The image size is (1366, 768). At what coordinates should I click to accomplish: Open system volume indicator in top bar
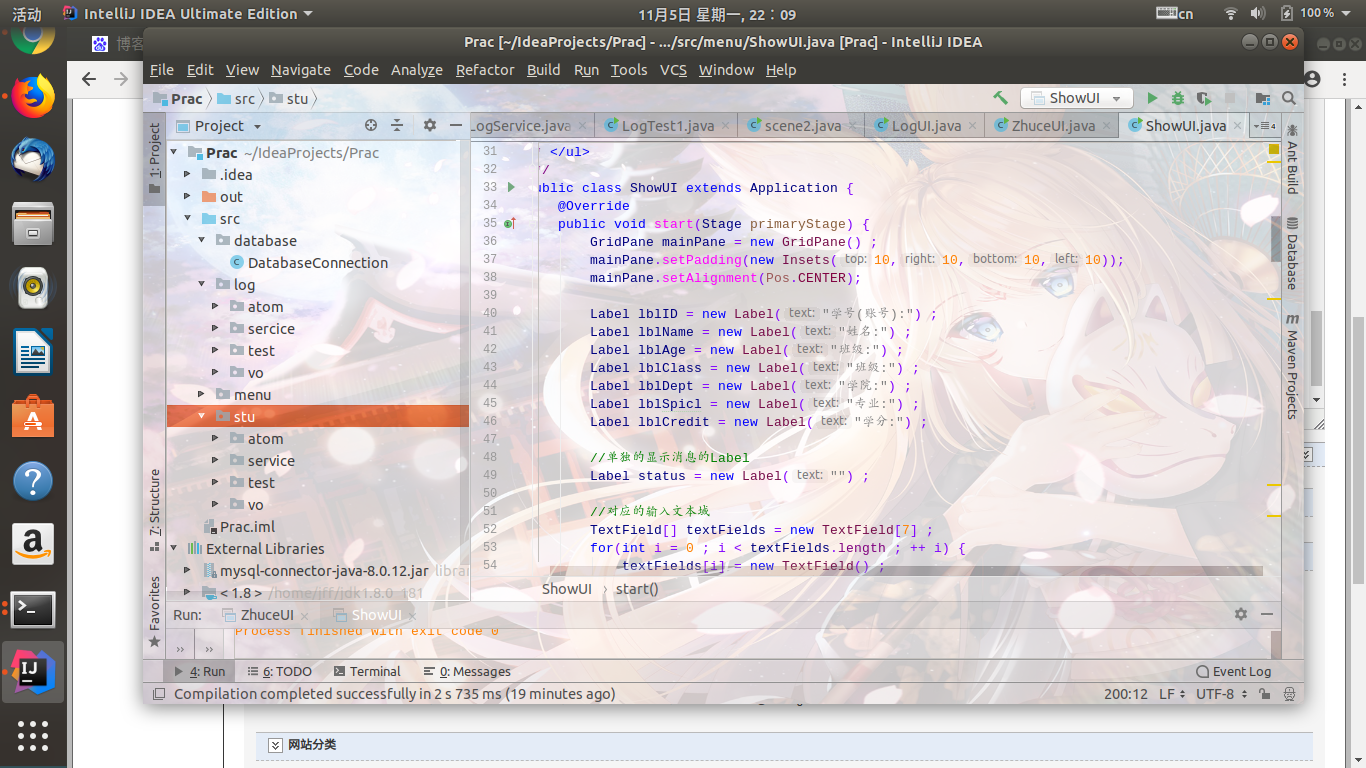(x=1258, y=13)
